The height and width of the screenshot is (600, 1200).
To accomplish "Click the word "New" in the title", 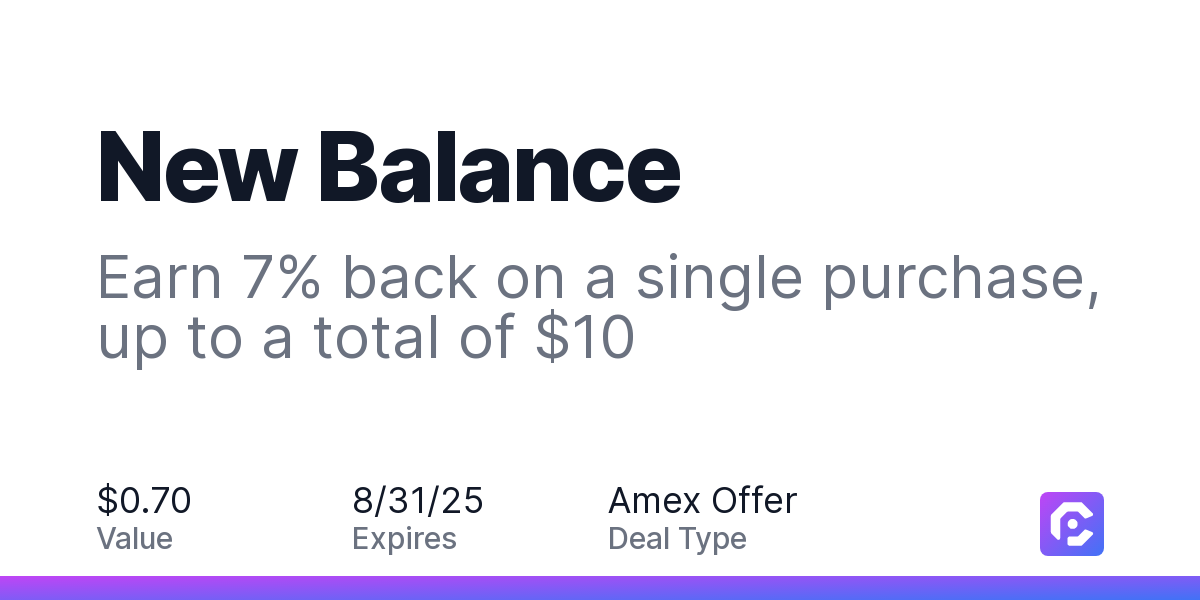I will pyautogui.click(x=197, y=166).
